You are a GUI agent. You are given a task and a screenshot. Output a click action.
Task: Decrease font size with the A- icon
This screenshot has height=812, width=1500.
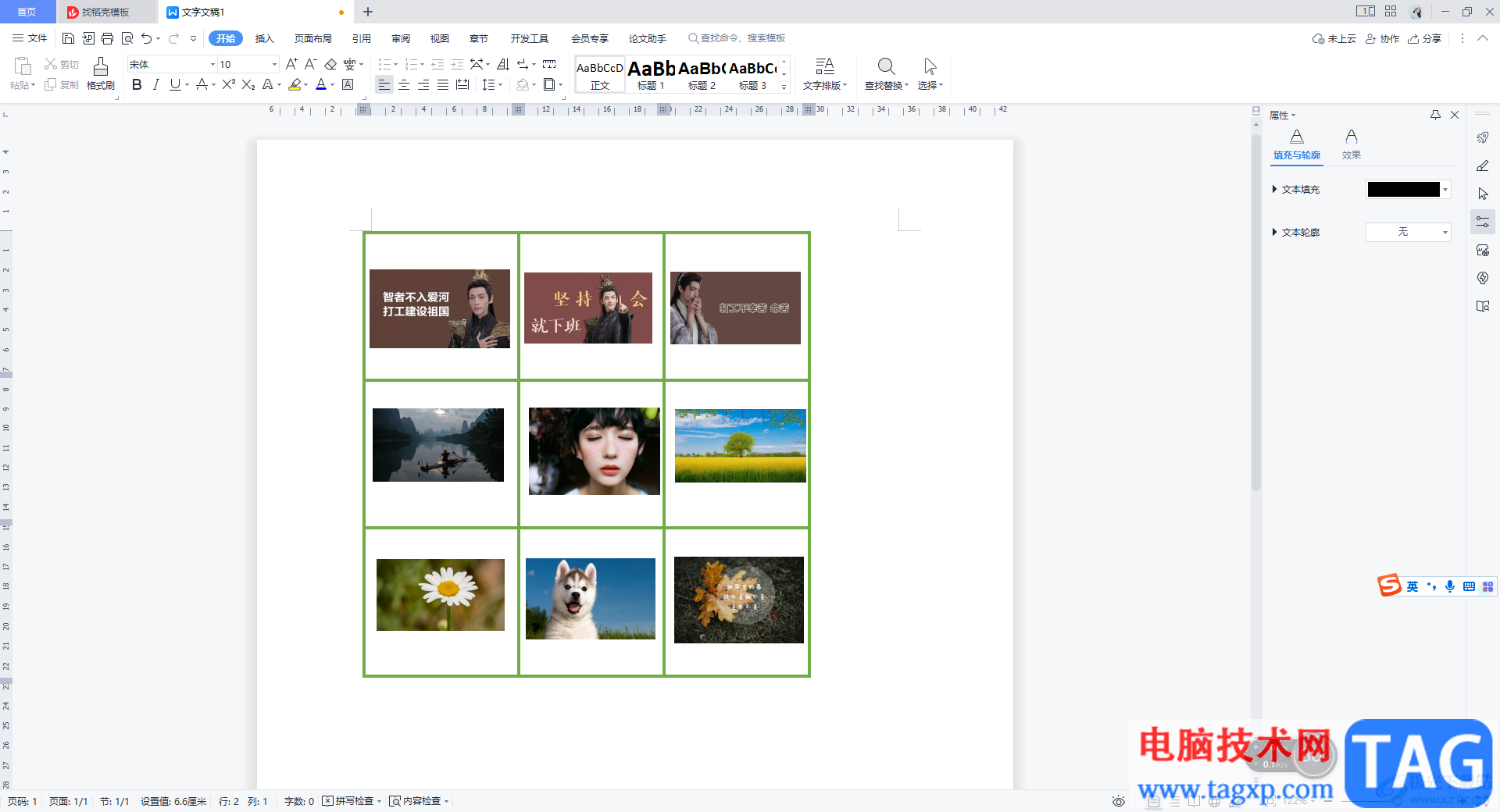(310, 64)
